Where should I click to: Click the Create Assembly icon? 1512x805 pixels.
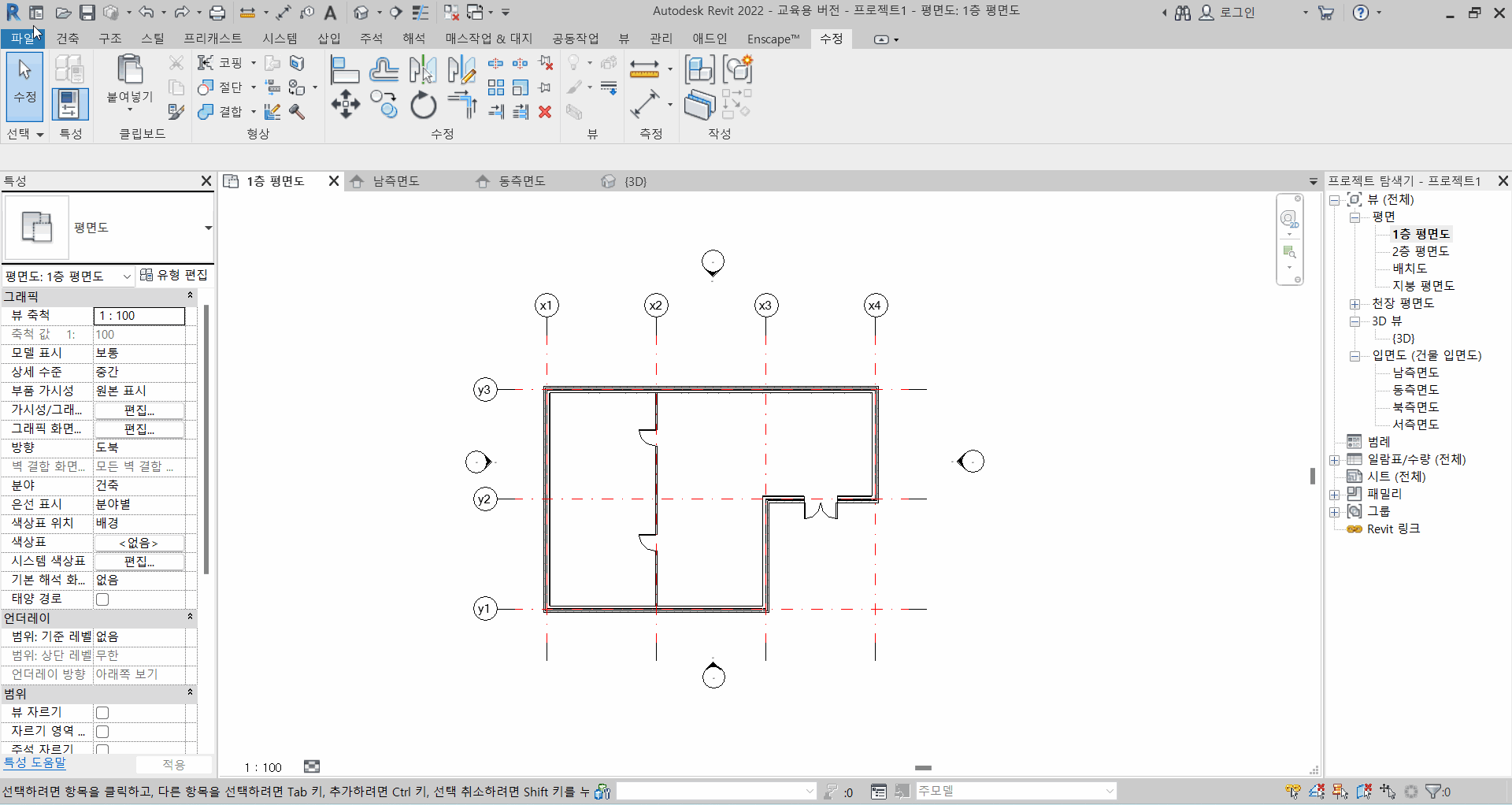699,69
